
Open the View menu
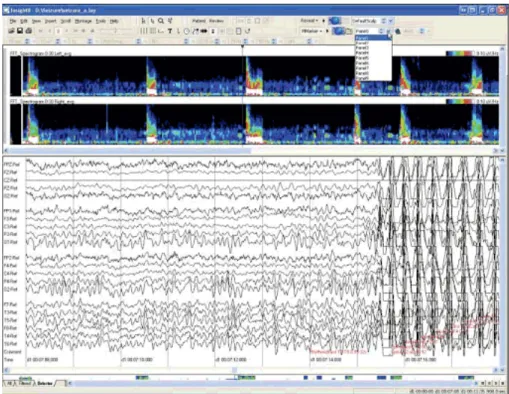[x=36, y=21]
